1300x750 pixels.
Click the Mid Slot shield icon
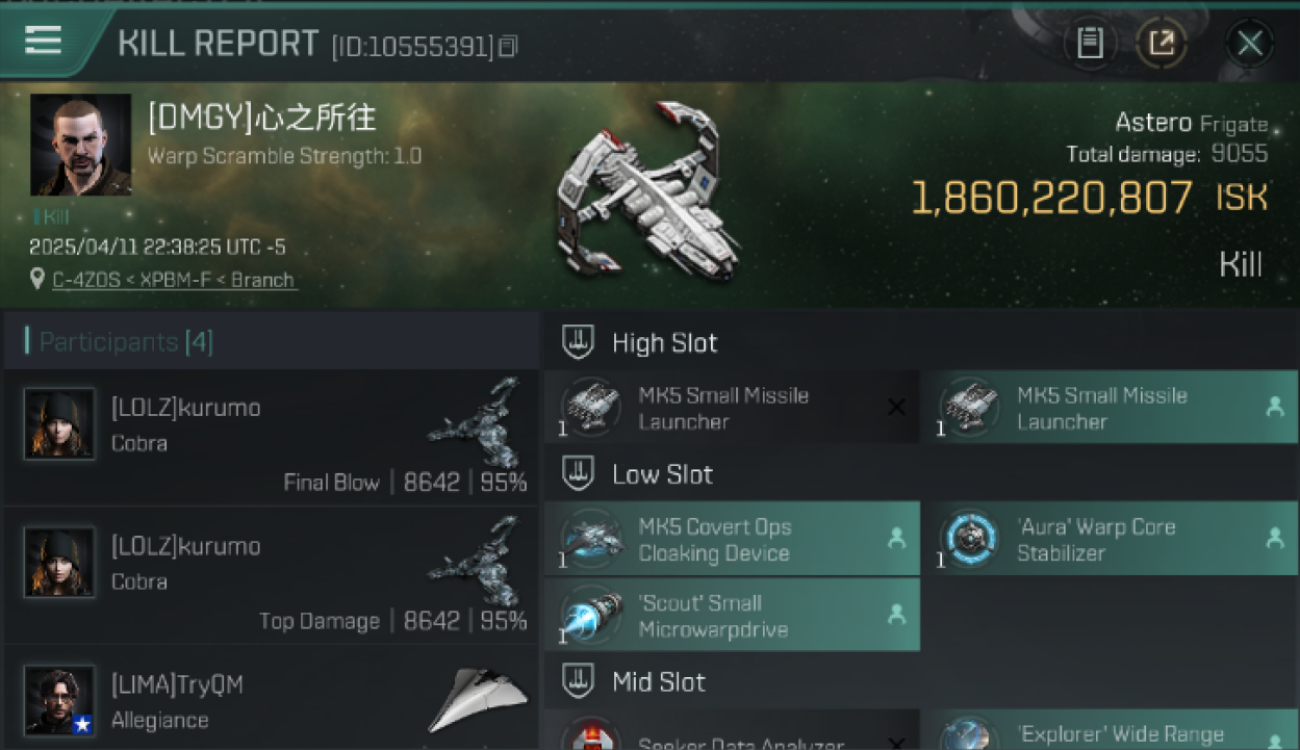(578, 682)
